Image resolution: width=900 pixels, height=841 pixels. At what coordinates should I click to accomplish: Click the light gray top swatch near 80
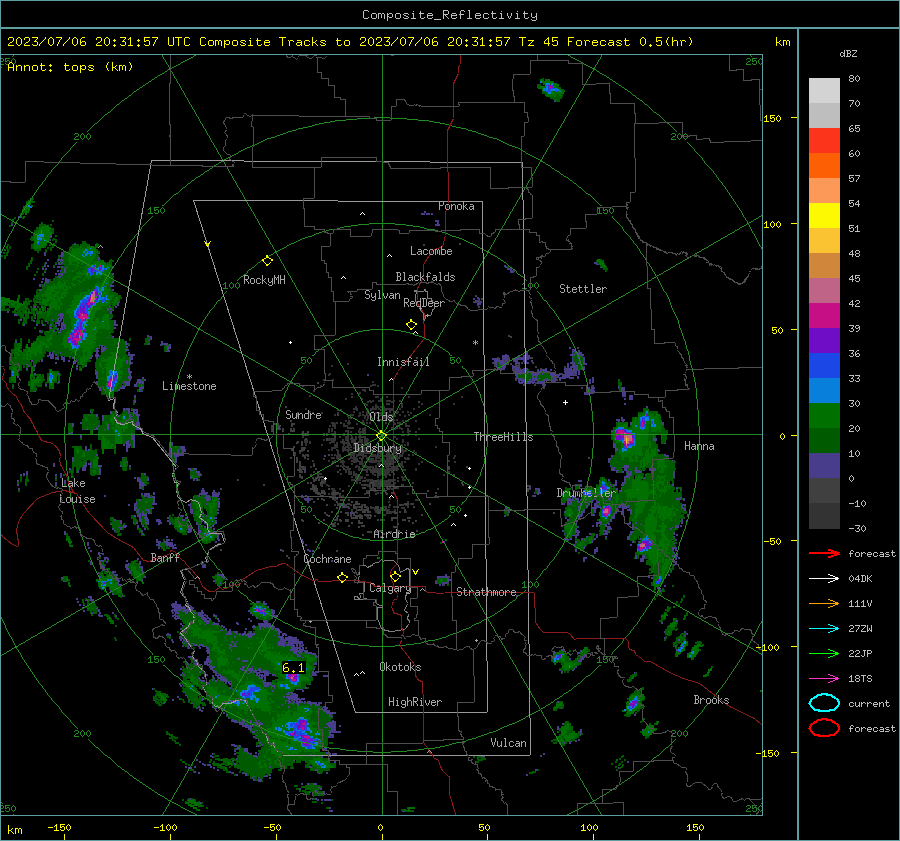coord(824,91)
